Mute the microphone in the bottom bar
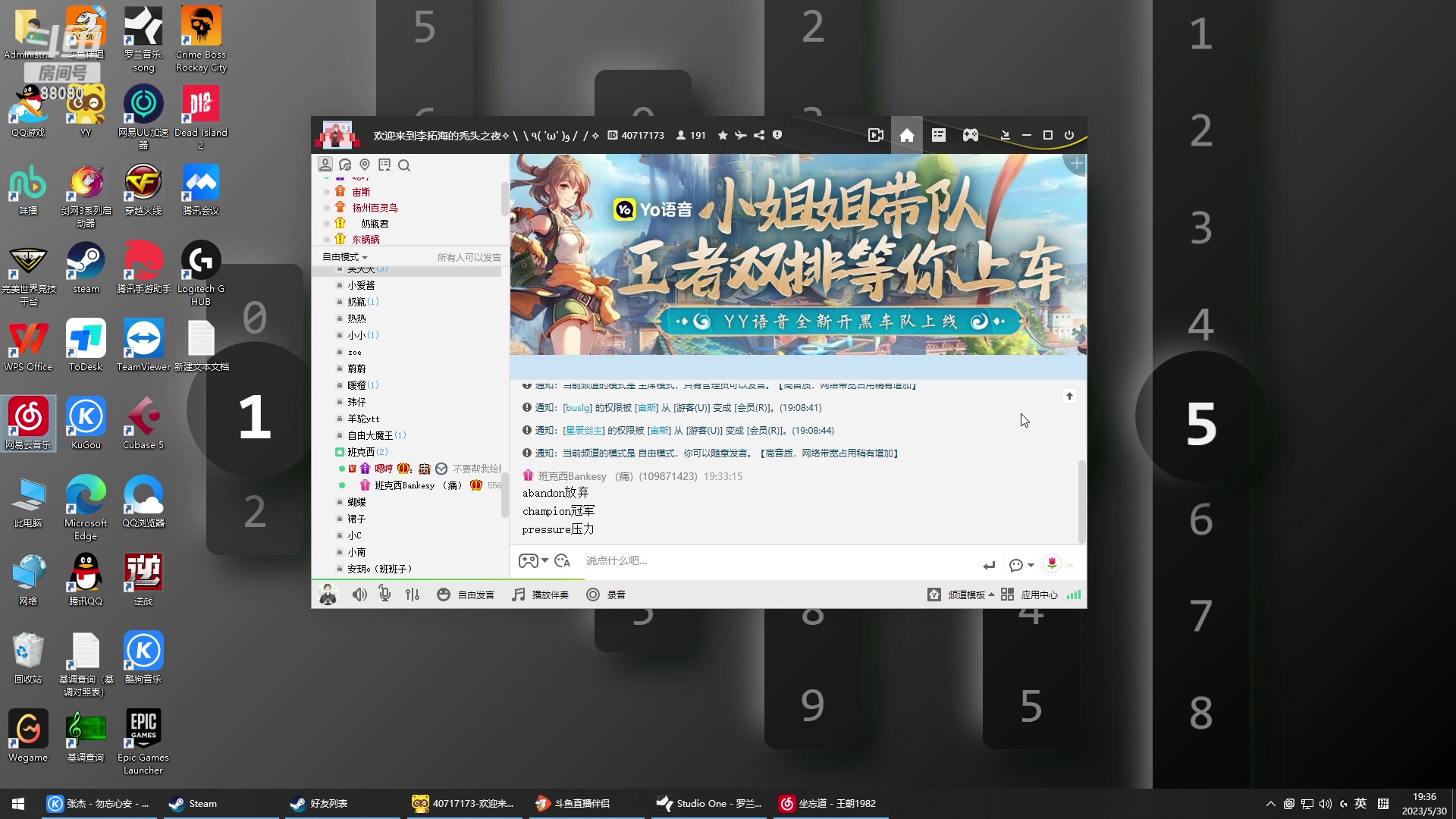The width and height of the screenshot is (1456, 819). tap(384, 595)
